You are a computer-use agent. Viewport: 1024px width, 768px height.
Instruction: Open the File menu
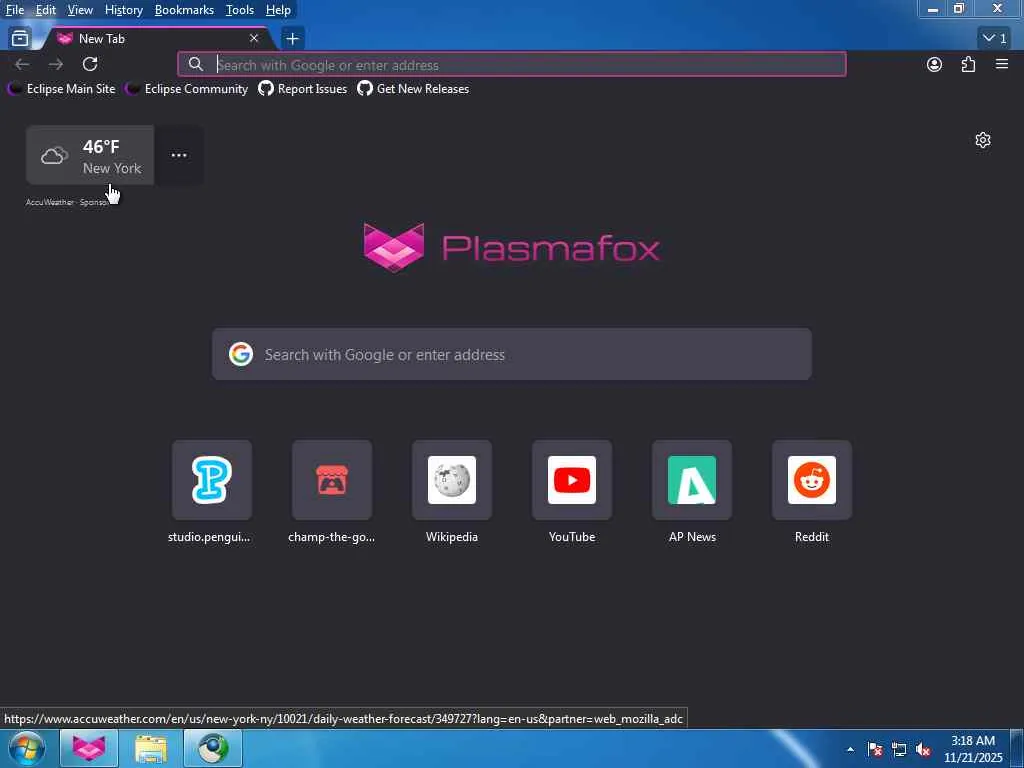15,10
